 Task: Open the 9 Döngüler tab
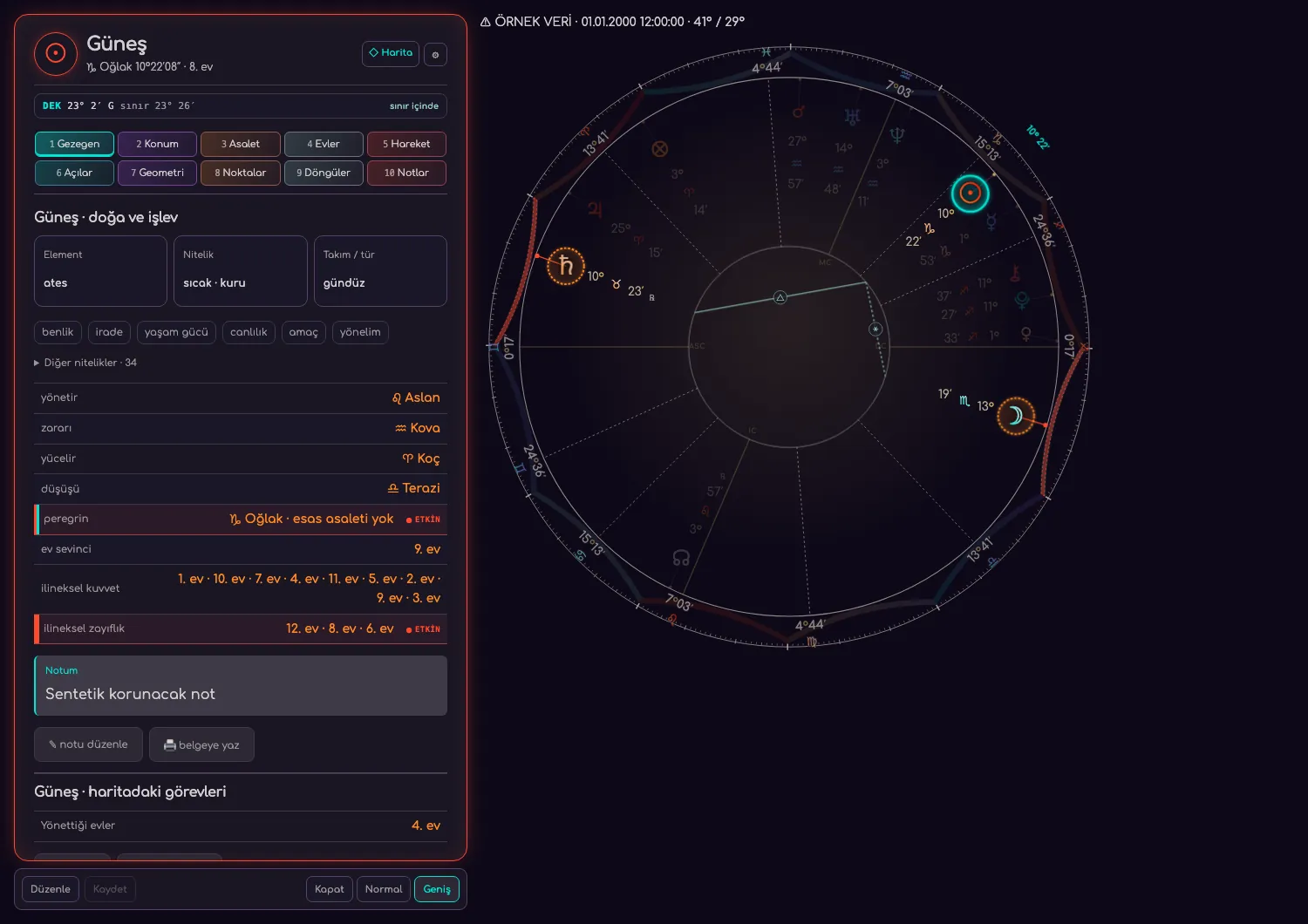[324, 173]
